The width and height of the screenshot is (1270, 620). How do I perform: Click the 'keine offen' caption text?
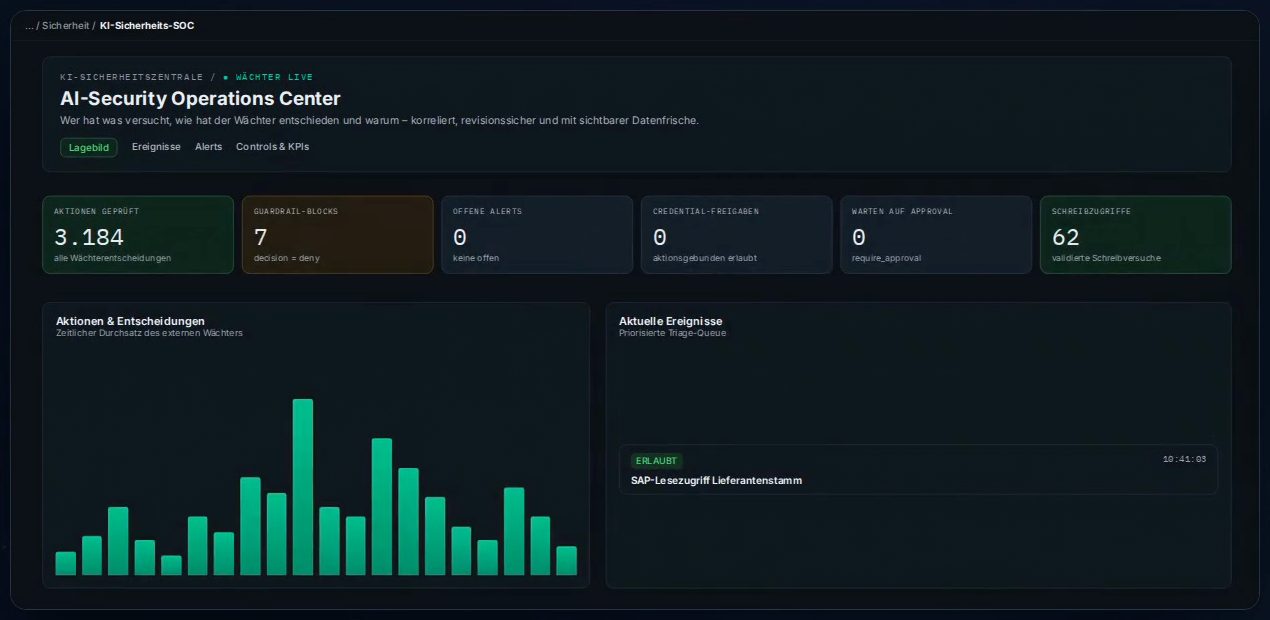point(475,258)
